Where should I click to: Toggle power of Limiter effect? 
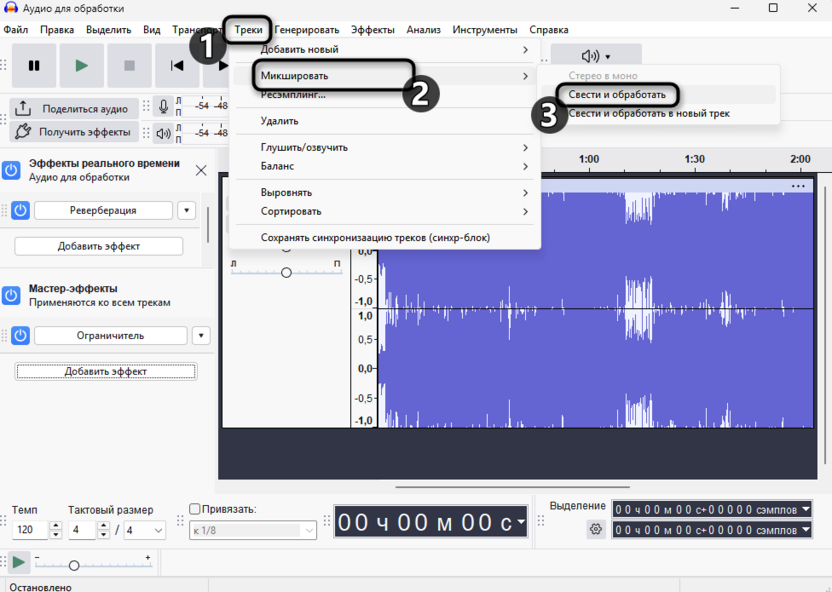coord(20,336)
